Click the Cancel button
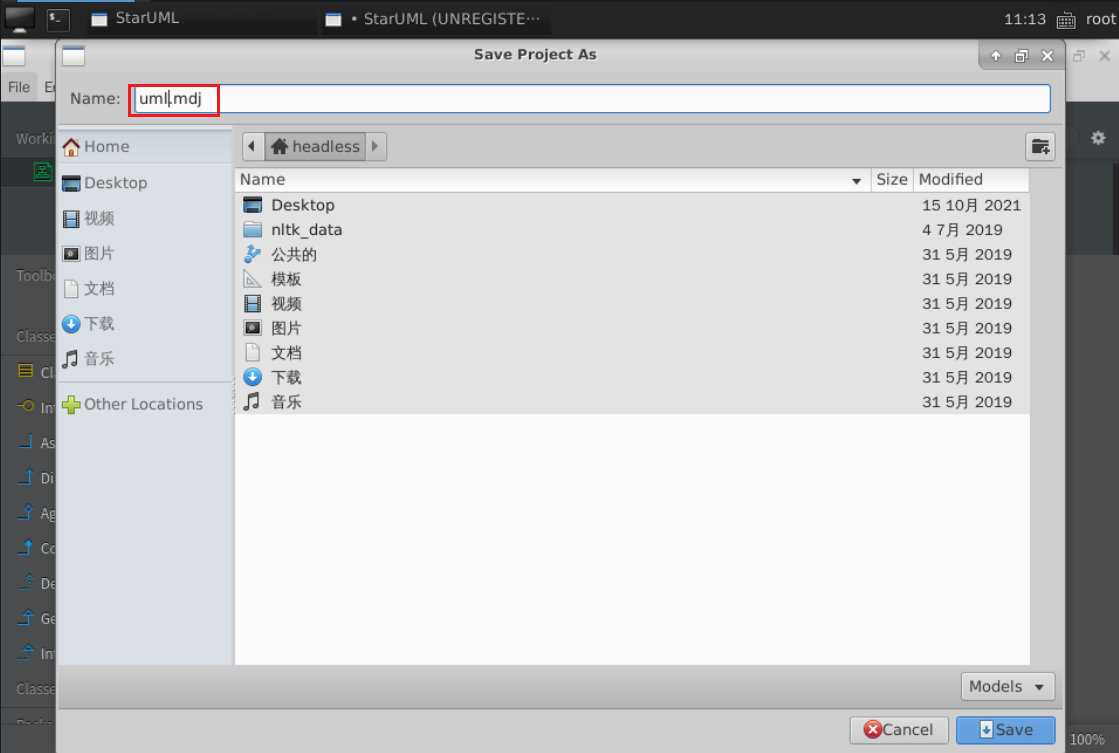This screenshot has height=753, width=1119. pyautogui.click(x=898, y=729)
